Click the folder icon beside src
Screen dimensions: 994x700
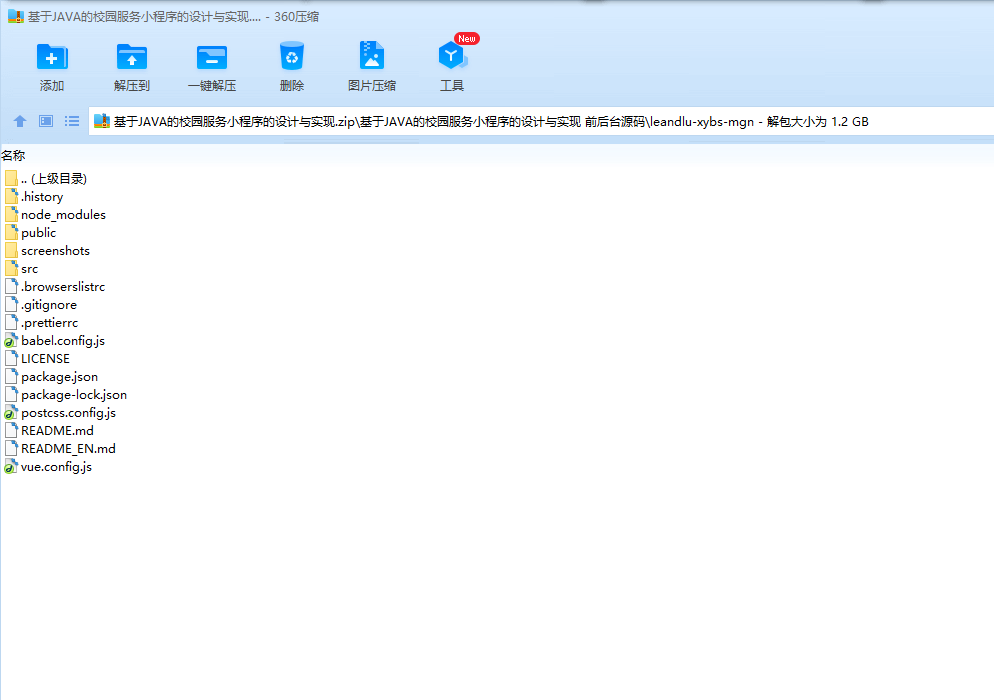(11, 268)
